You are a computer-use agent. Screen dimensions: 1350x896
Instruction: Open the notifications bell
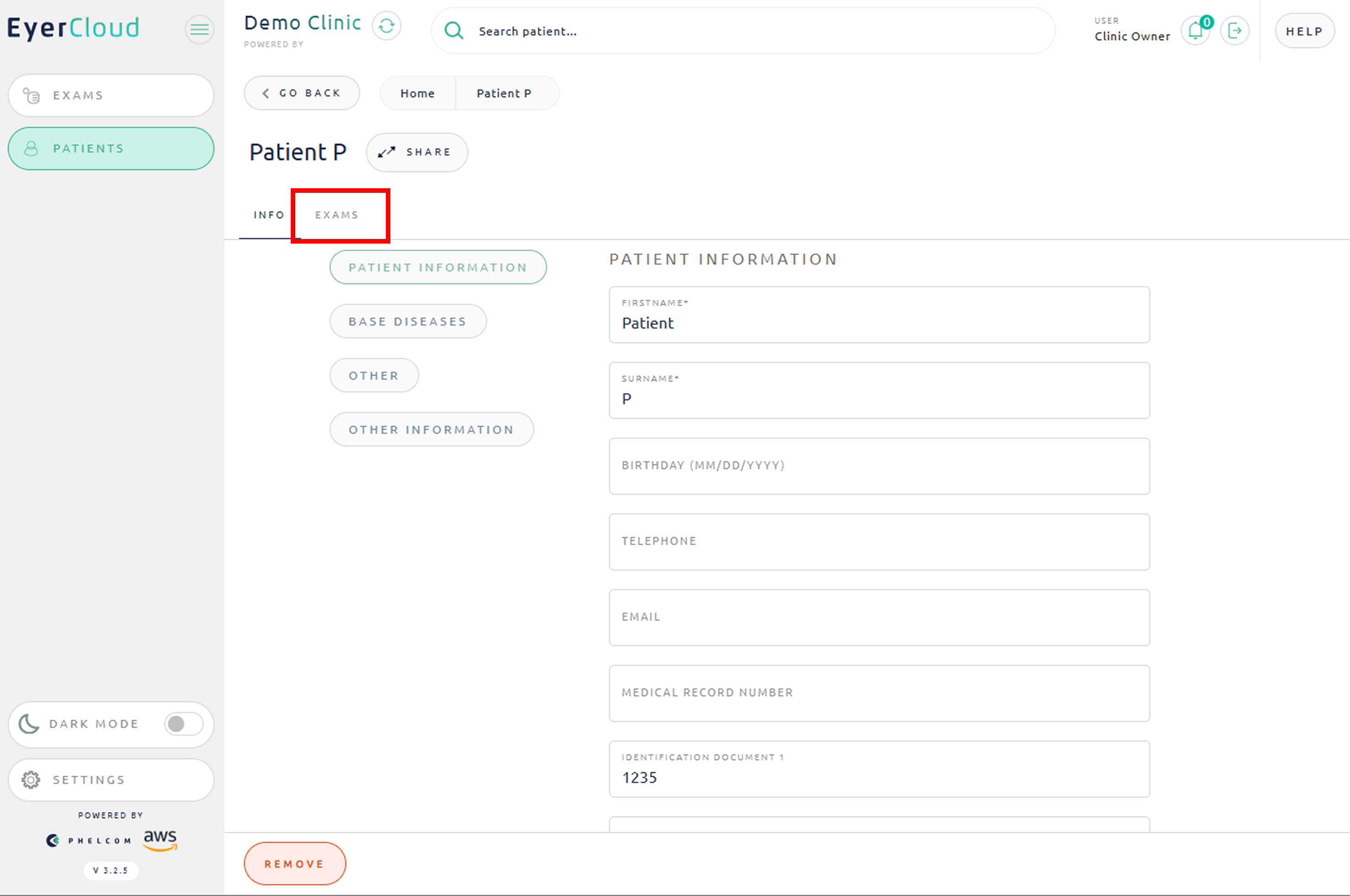(1195, 30)
